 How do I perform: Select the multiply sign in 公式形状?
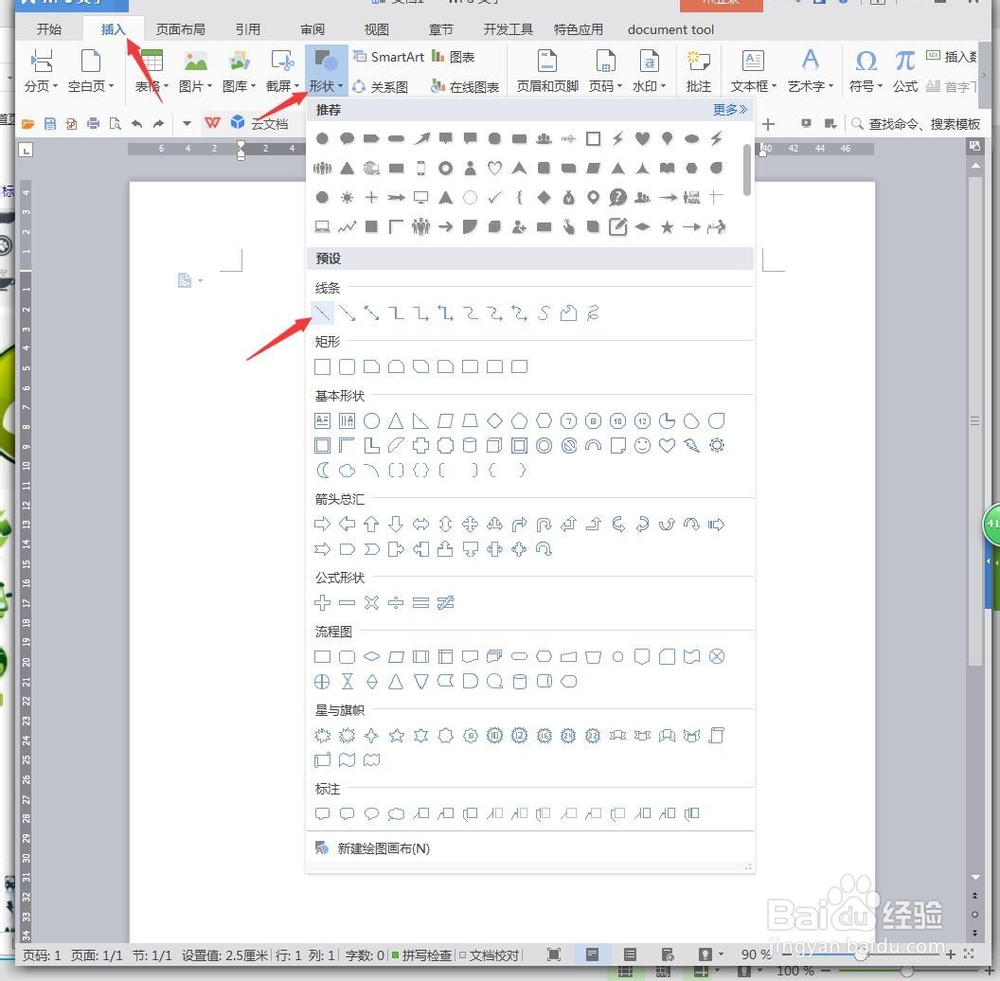tap(372, 603)
